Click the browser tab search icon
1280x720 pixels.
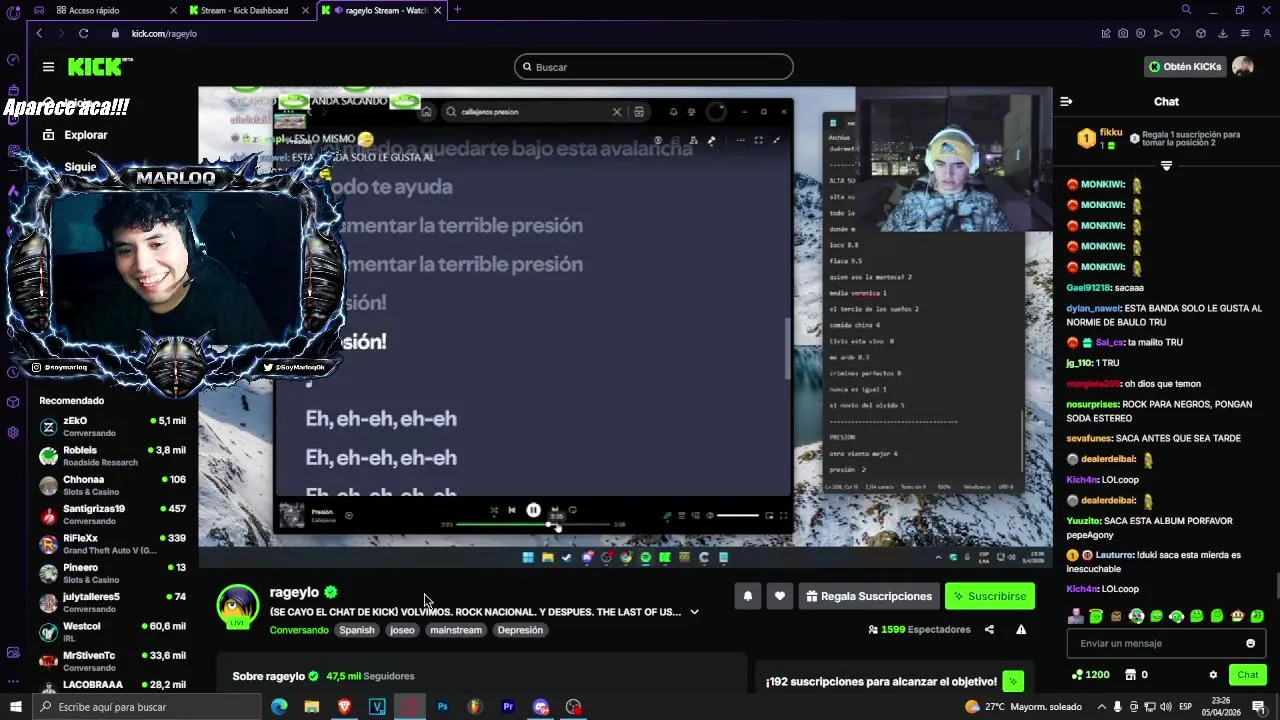pos(1186,10)
